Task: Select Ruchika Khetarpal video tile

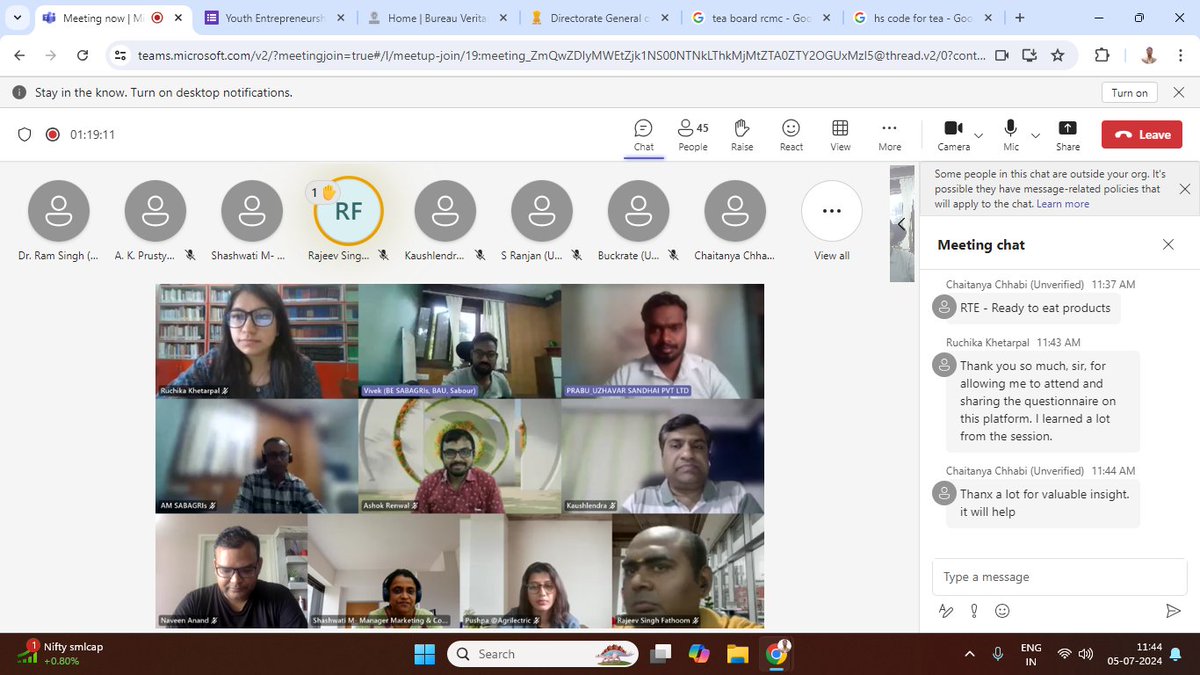Action: (x=257, y=341)
